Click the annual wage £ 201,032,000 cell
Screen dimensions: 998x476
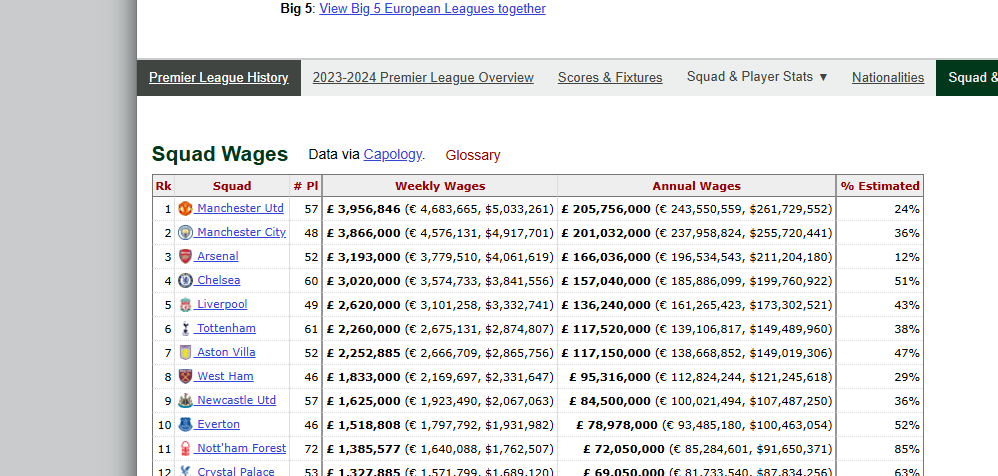pyautogui.click(x=696, y=233)
